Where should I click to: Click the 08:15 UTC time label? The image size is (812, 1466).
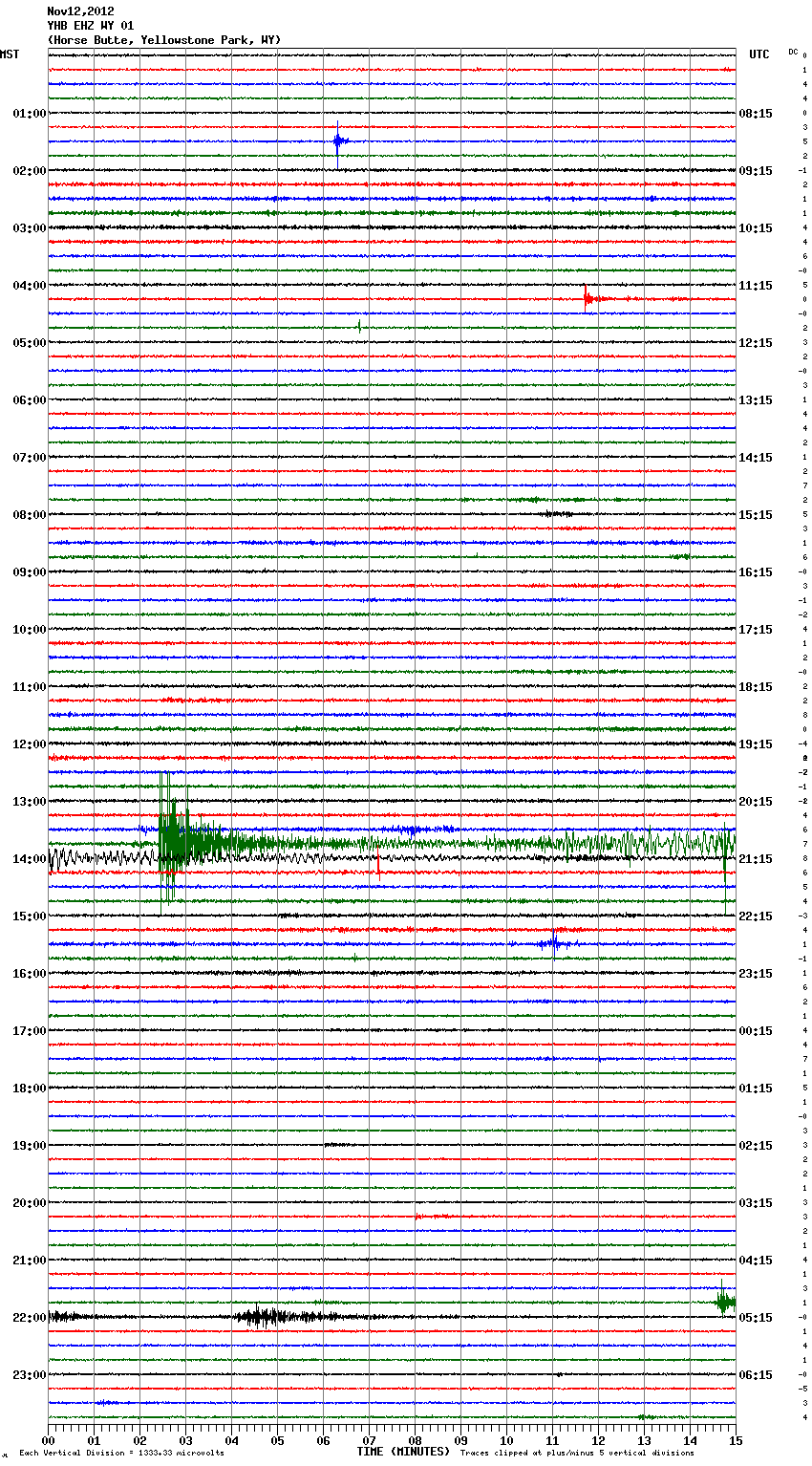coord(756,114)
